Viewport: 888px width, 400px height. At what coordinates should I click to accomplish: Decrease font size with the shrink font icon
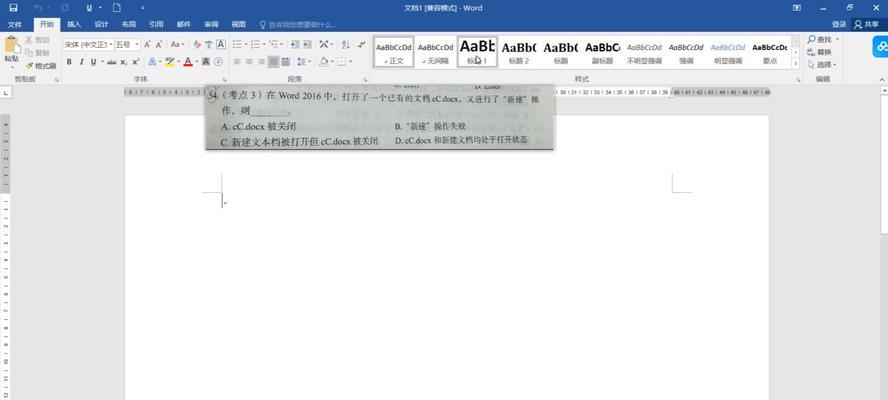[159, 44]
